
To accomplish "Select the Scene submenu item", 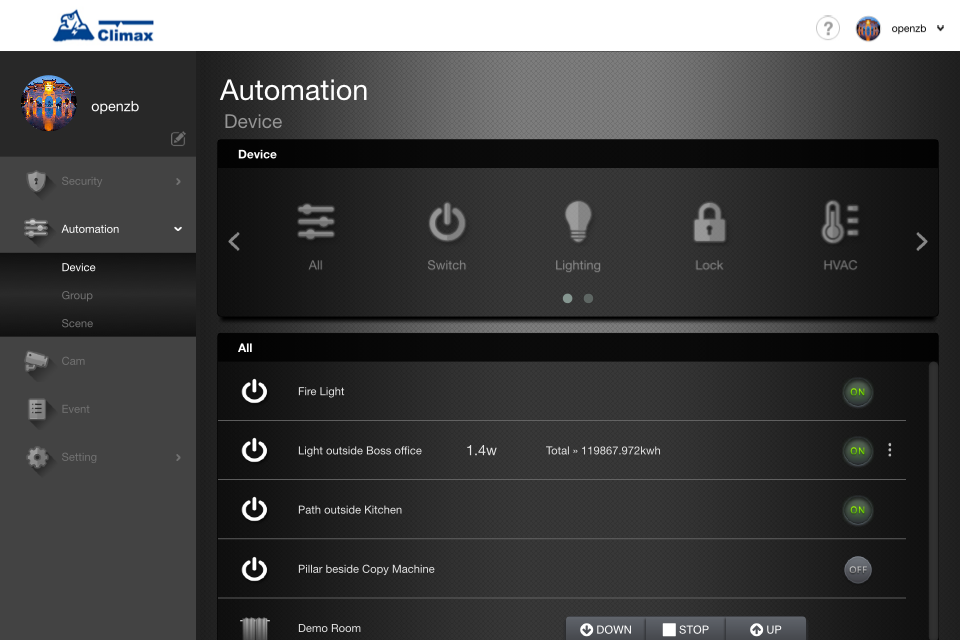I will [x=77, y=323].
